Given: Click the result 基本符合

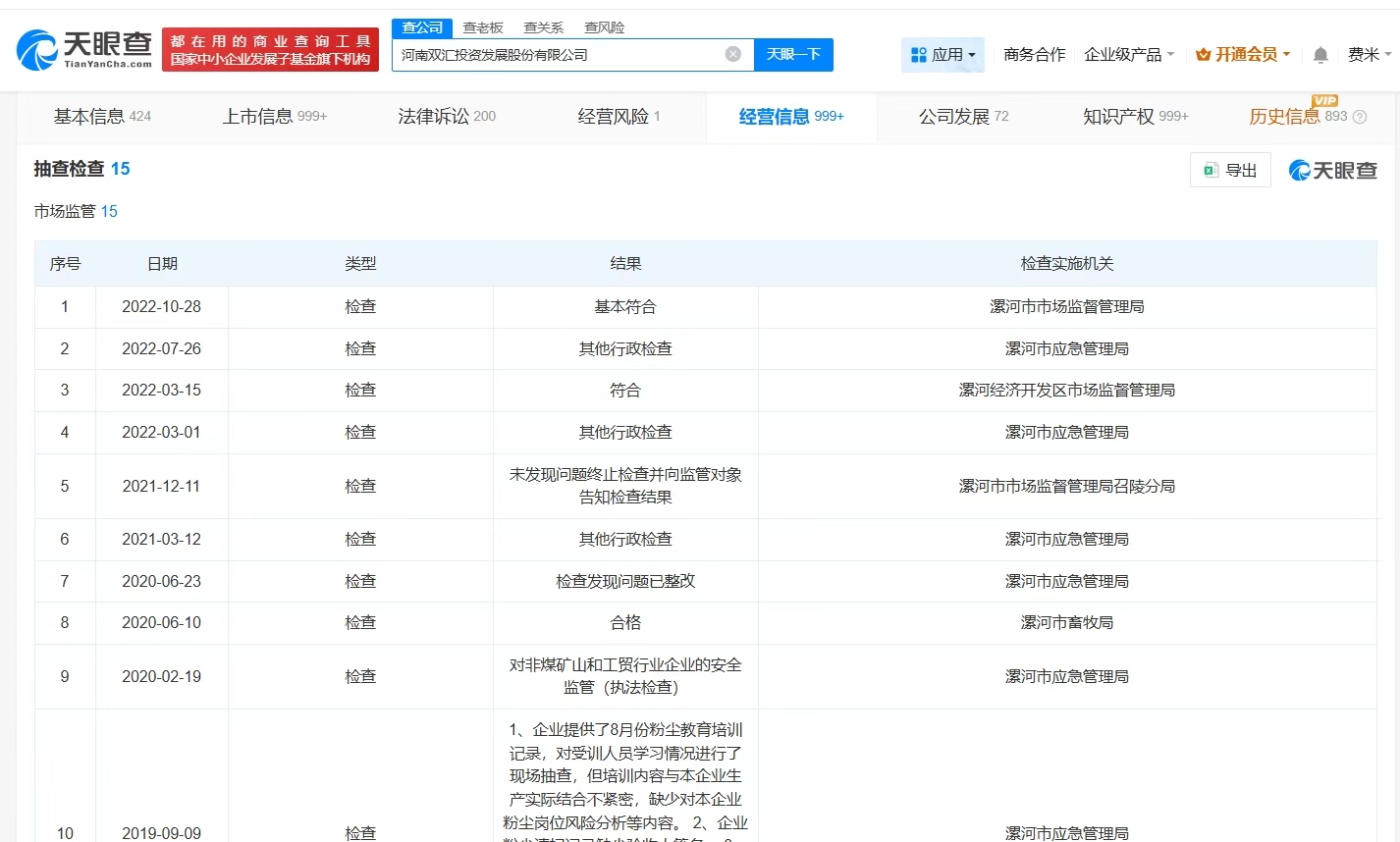Looking at the screenshot, I should 625,307.
